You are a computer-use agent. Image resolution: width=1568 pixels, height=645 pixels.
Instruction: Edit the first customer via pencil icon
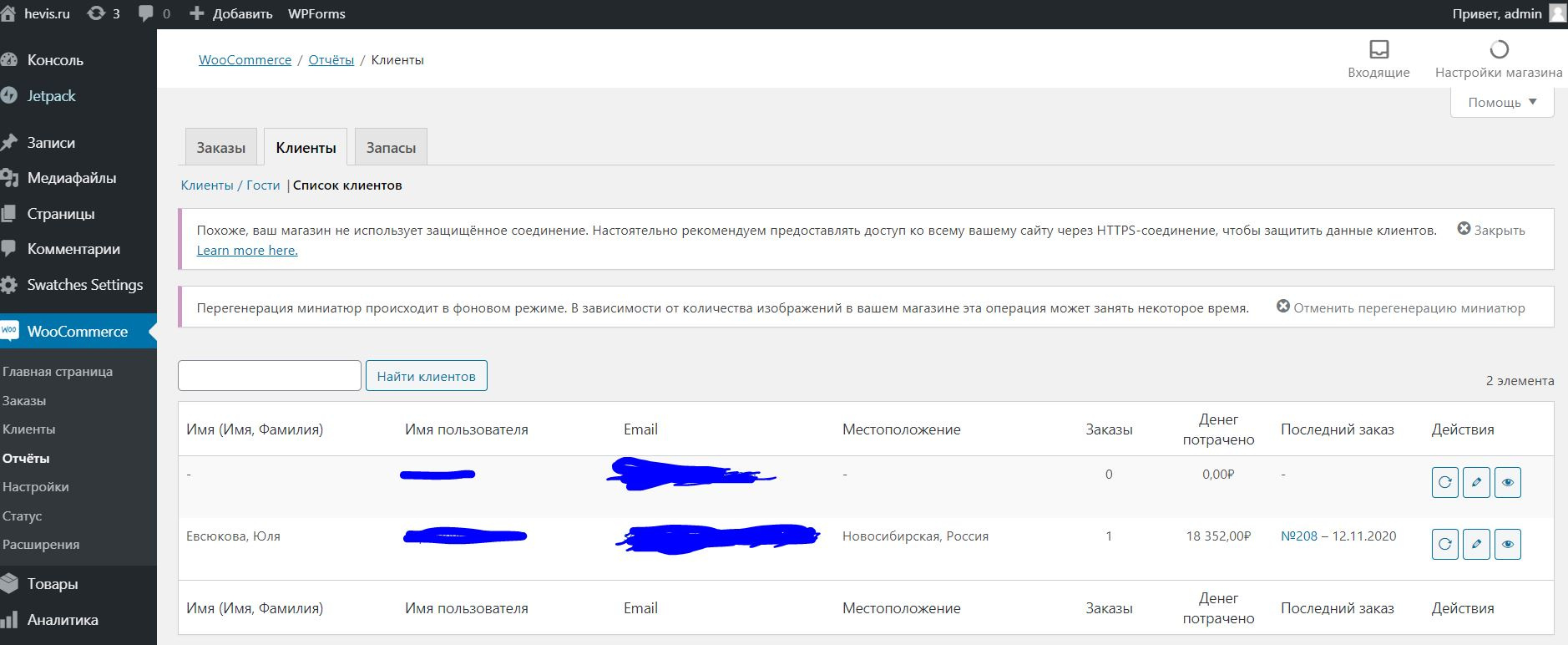pos(1476,482)
